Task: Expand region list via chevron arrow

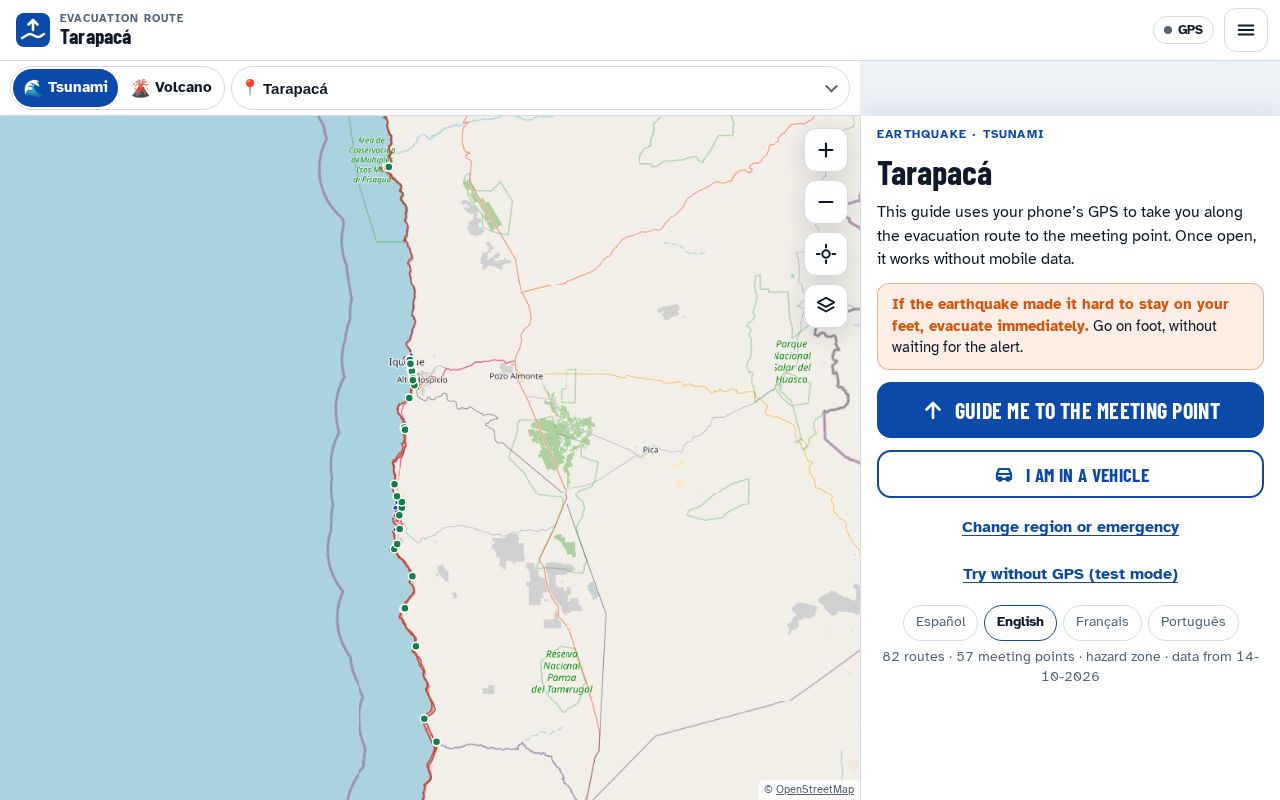Action: tap(831, 88)
